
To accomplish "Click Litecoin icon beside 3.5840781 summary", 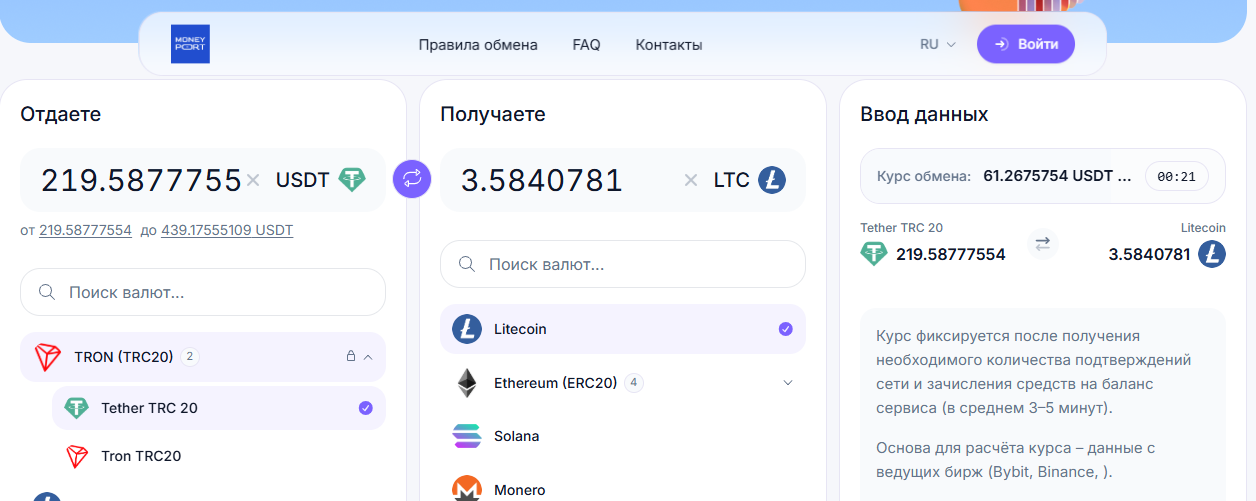I will click(x=1212, y=253).
